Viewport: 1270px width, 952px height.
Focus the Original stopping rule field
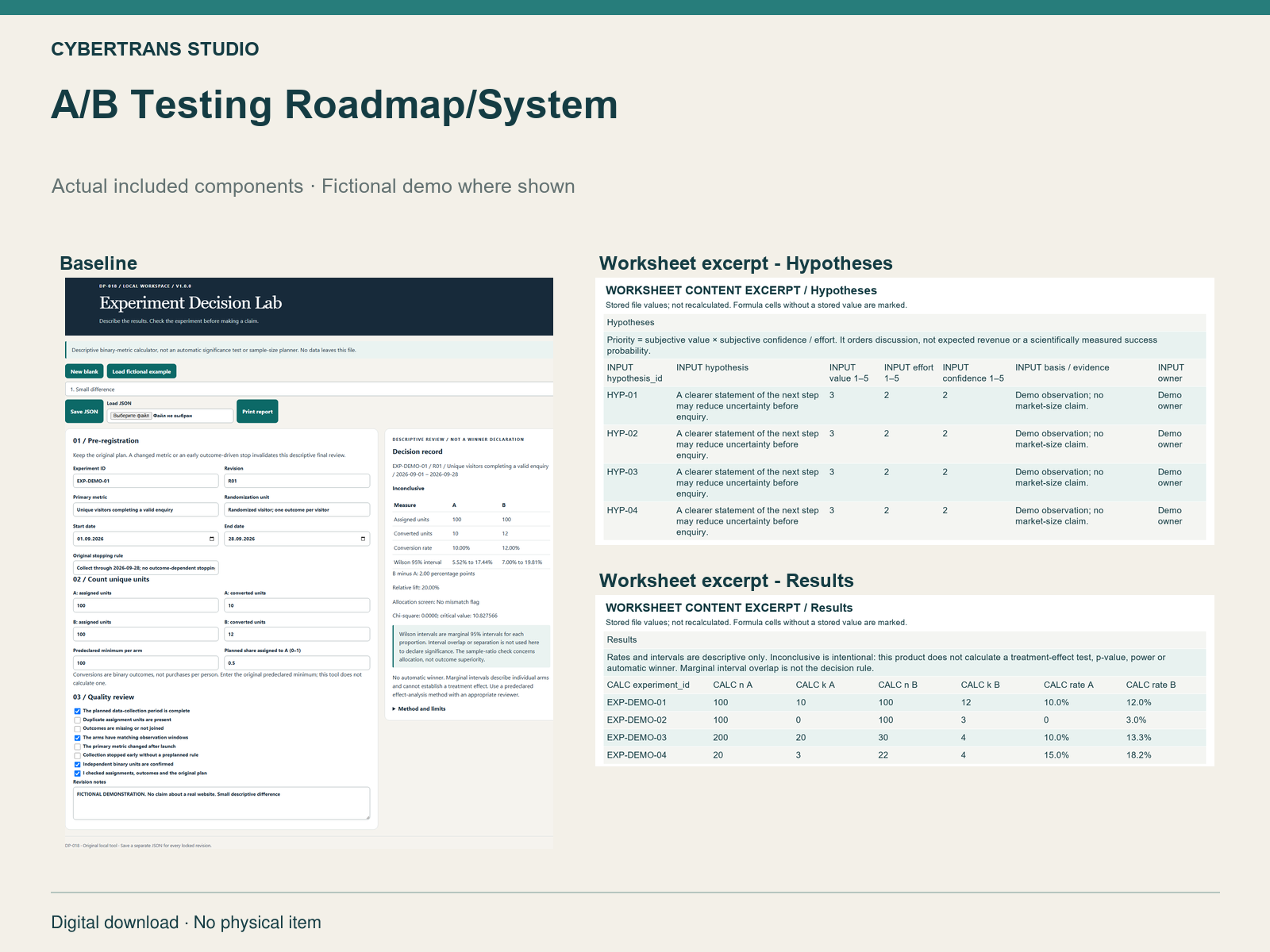click(145, 568)
